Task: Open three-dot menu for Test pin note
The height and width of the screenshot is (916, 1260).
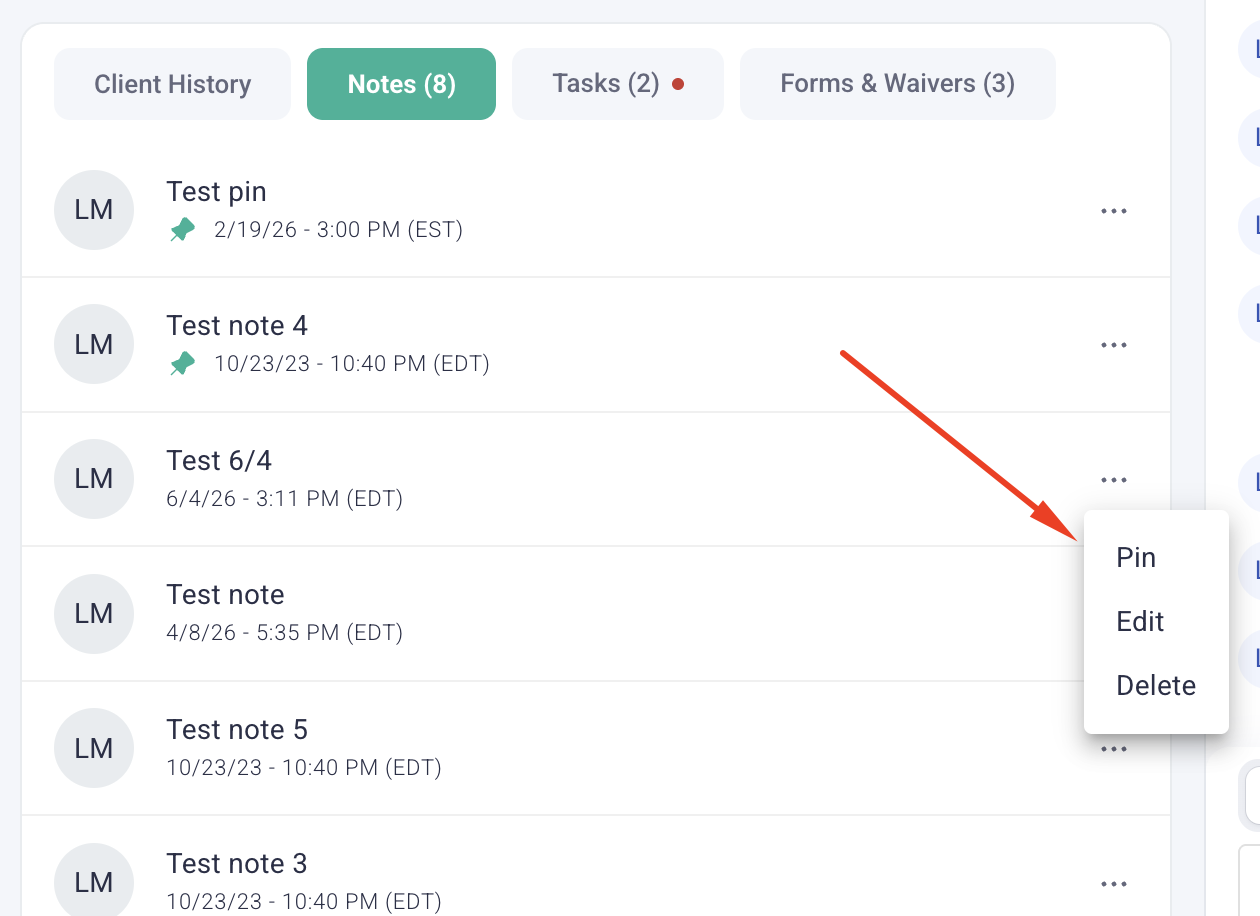Action: (1114, 211)
